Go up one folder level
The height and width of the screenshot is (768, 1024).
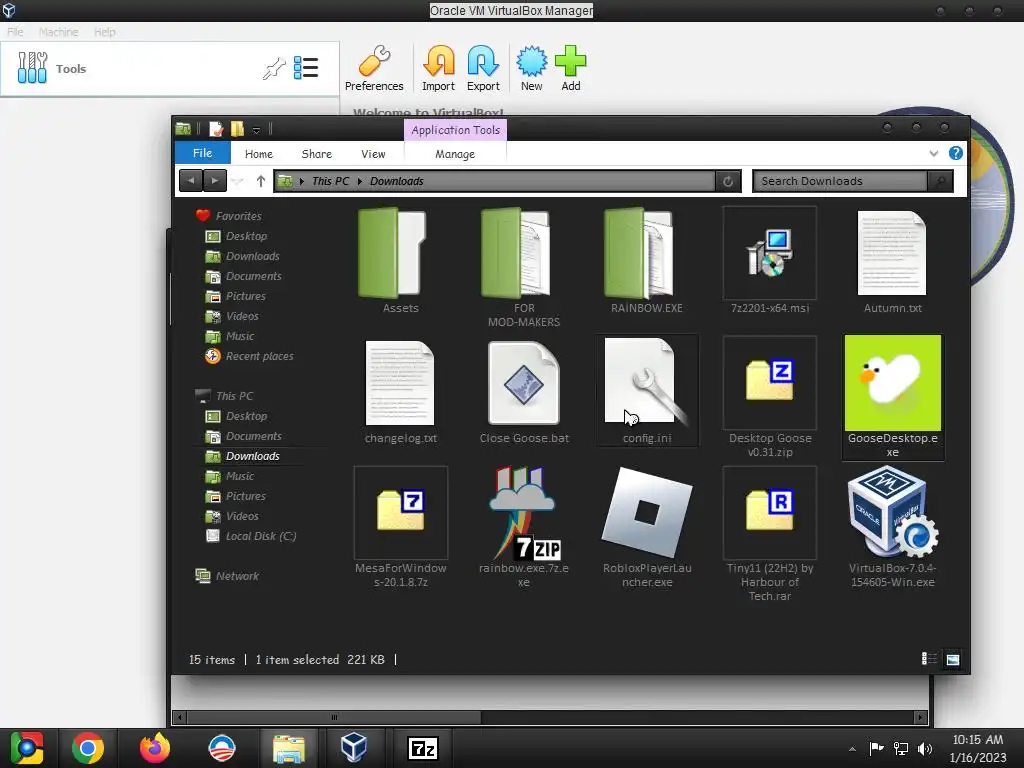pyautogui.click(x=261, y=181)
